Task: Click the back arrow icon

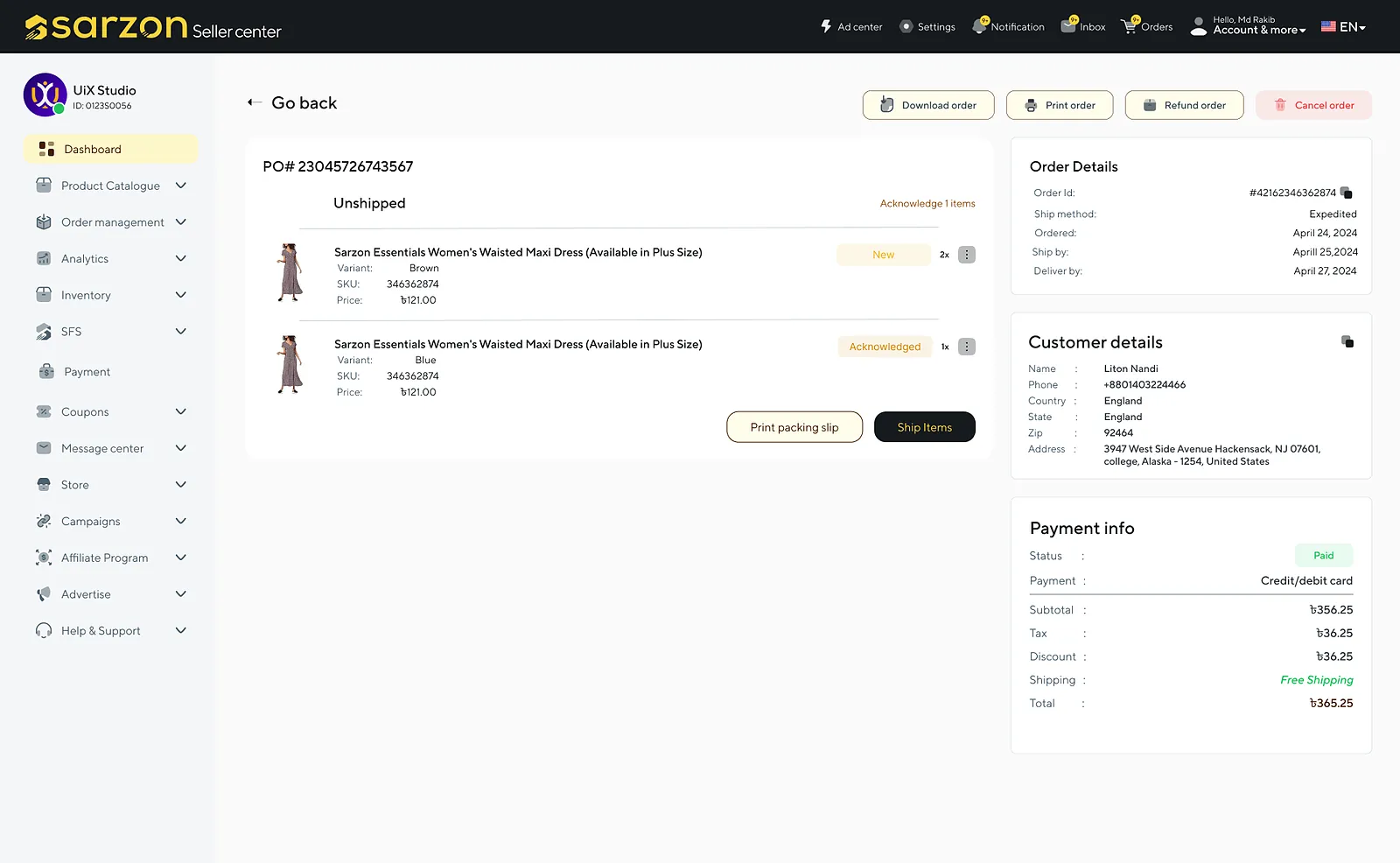Action: coord(255,102)
